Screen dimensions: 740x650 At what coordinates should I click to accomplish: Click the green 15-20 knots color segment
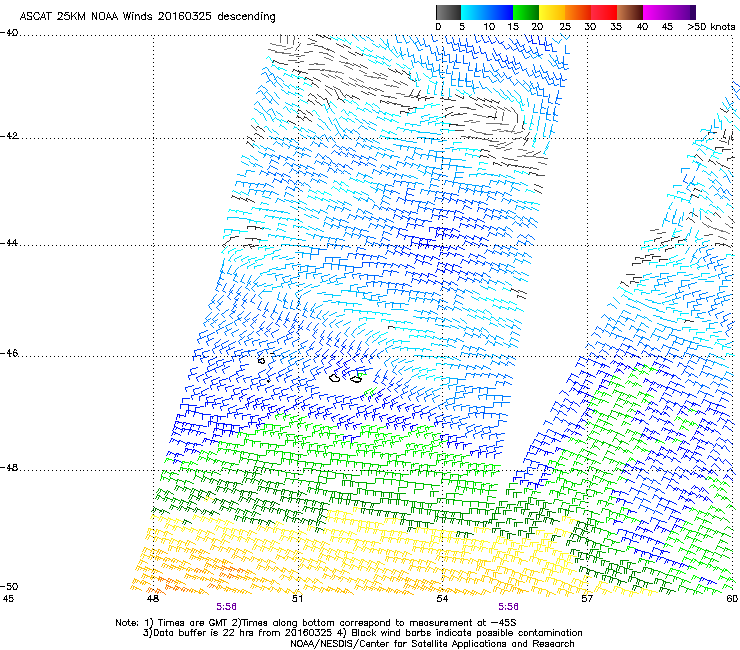pyautogui.click(x=526, y=12)
